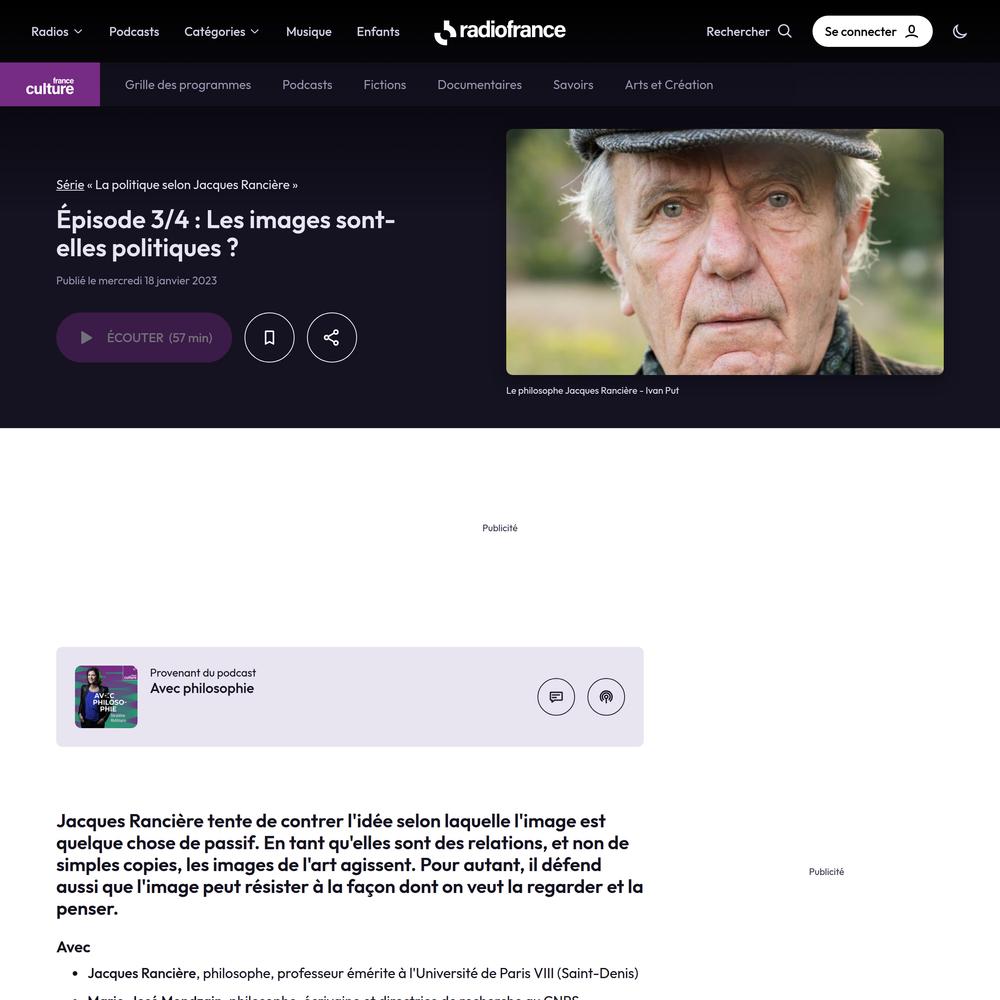Open the Série link
This screenshot has height=1000, width=1000.
click(70, 185)
